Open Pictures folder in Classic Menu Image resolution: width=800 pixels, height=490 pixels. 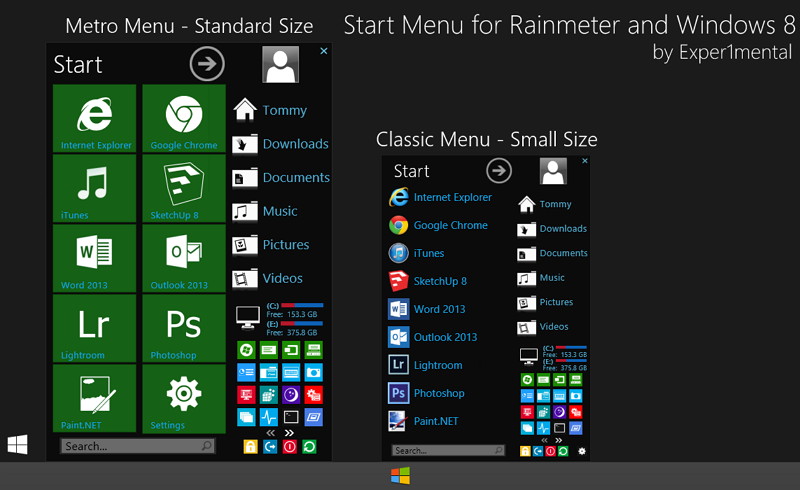click(x=545, y=302)
